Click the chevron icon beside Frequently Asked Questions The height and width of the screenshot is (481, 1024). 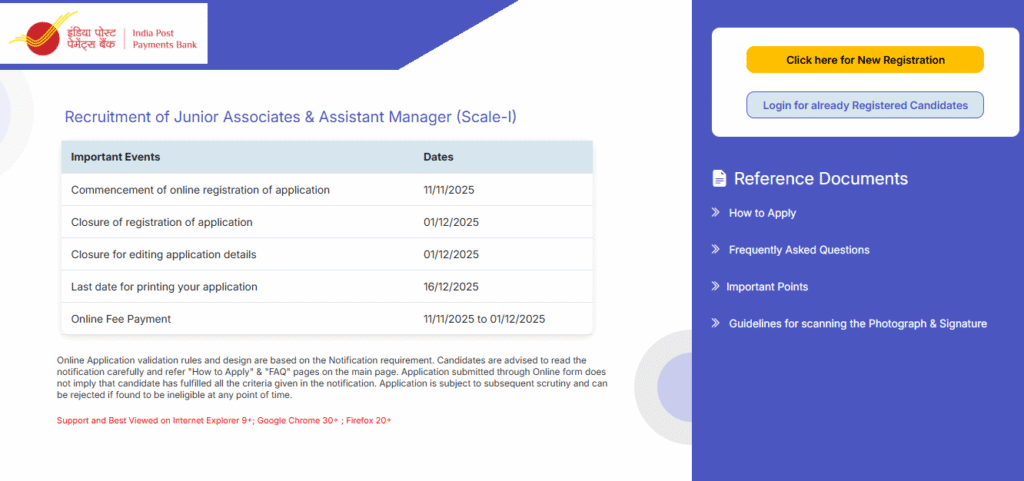(x=715, y=249)
